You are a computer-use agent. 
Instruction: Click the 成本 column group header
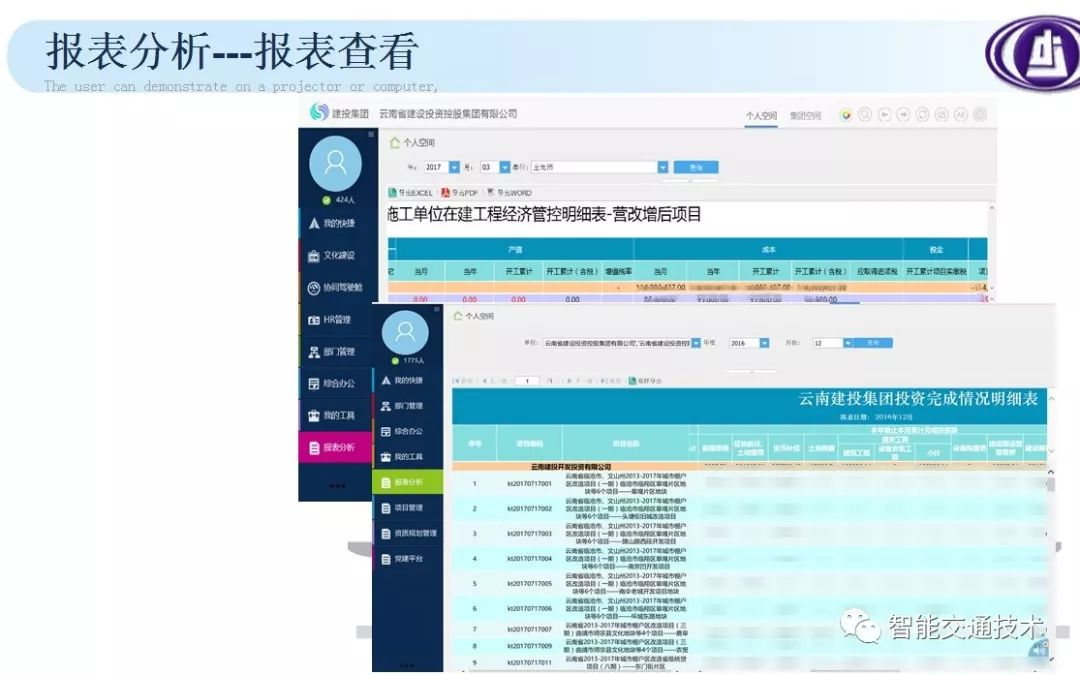point(769,249)
